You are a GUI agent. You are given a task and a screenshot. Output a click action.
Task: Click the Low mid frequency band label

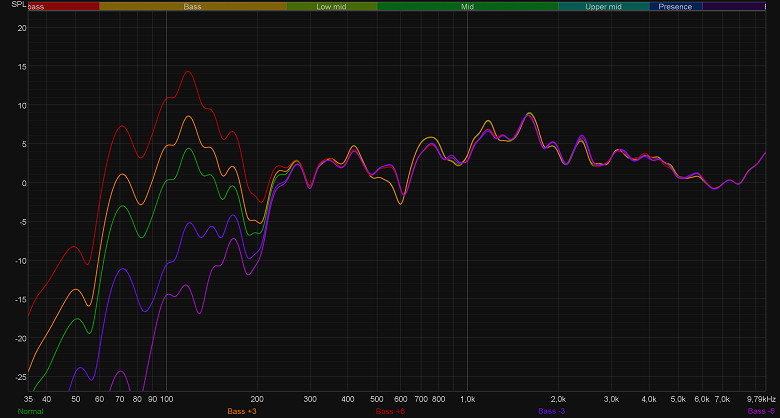pos(331,7)
